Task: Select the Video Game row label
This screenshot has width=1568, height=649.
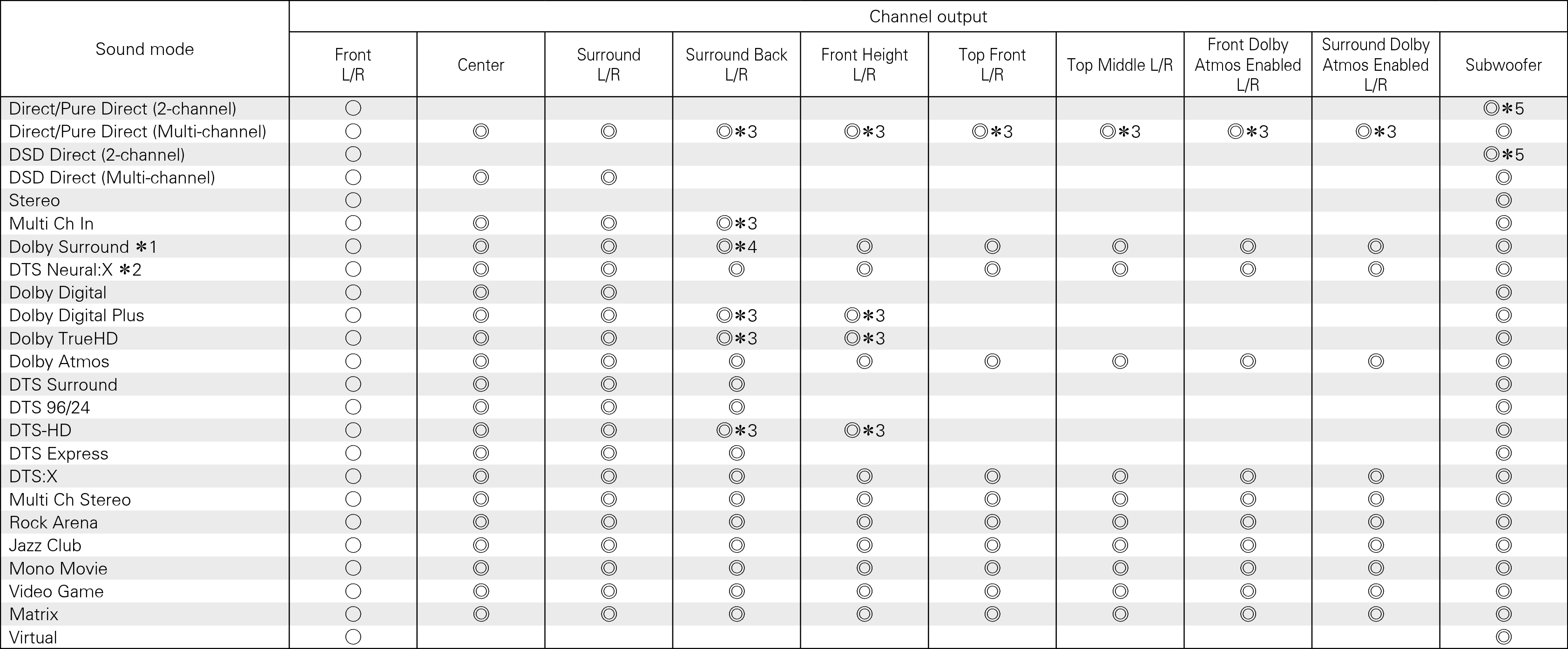Action: [56, 591]
